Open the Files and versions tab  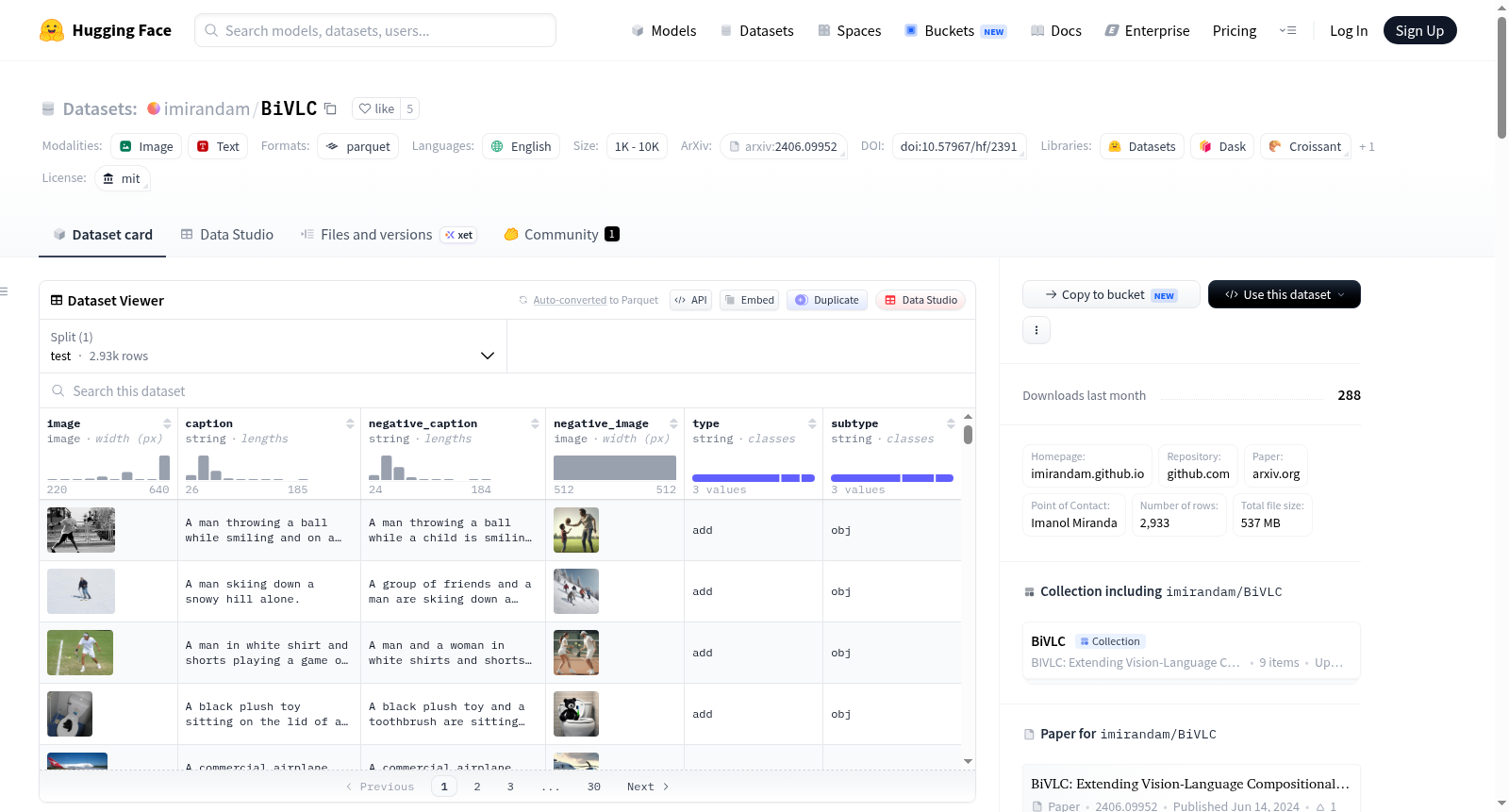point(389,234)
